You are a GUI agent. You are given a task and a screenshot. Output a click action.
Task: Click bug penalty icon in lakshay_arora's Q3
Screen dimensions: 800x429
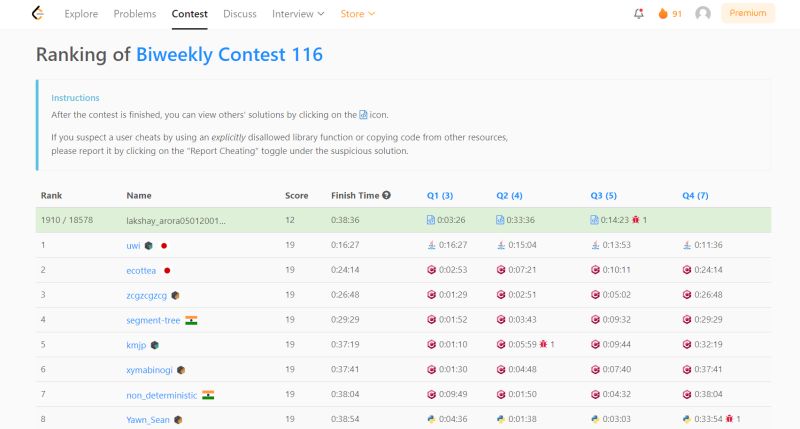pos(635,220)
